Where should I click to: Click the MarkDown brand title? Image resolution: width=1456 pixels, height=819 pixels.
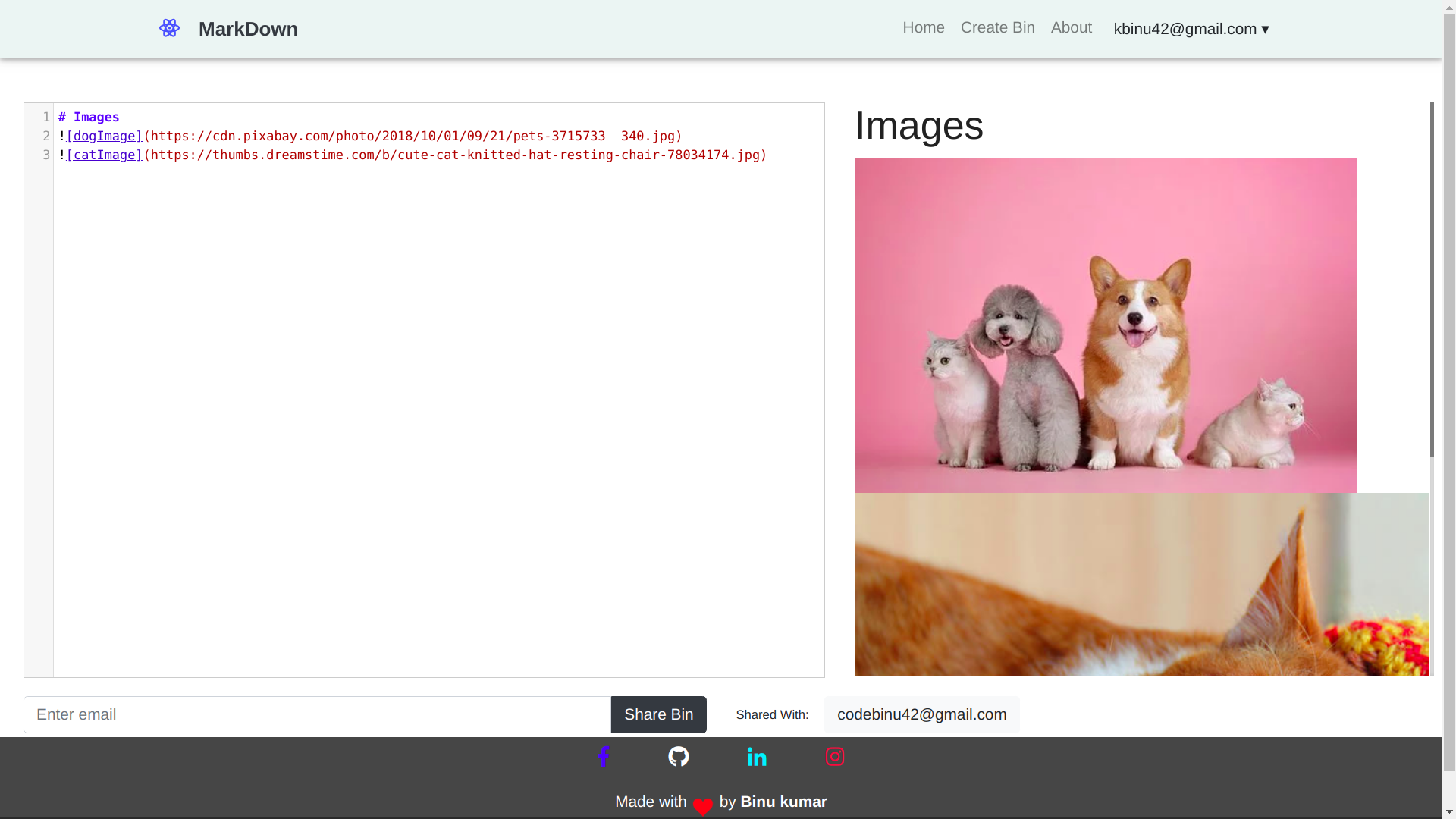248,29
